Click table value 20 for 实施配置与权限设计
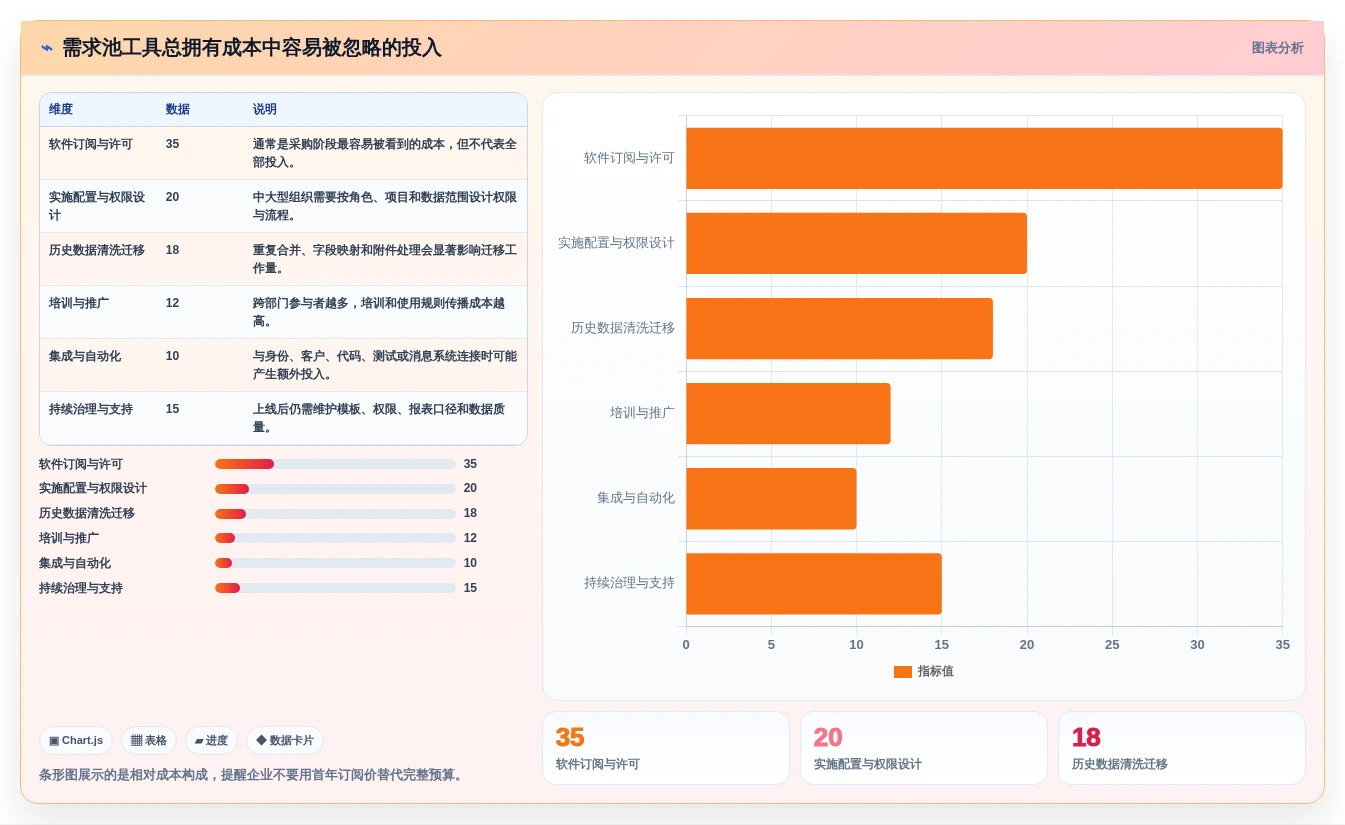 [173, 197]
